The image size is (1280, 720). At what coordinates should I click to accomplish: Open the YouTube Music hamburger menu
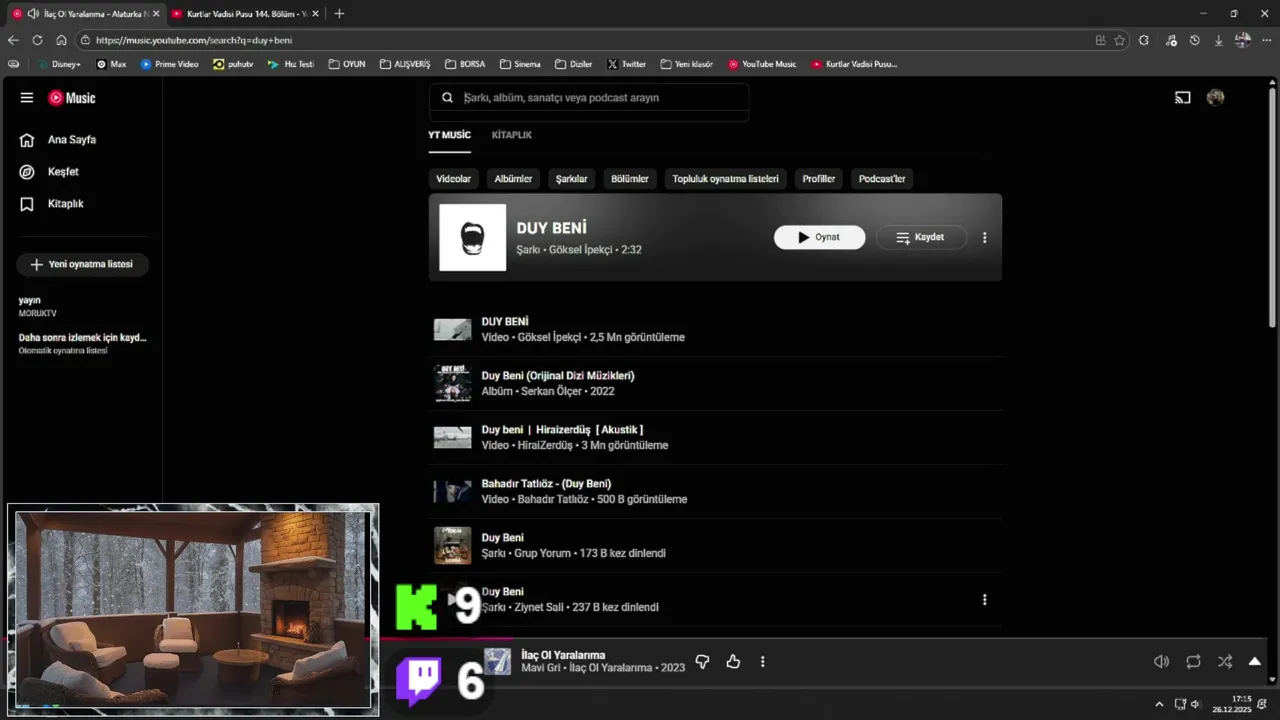(x=27, y=98)
